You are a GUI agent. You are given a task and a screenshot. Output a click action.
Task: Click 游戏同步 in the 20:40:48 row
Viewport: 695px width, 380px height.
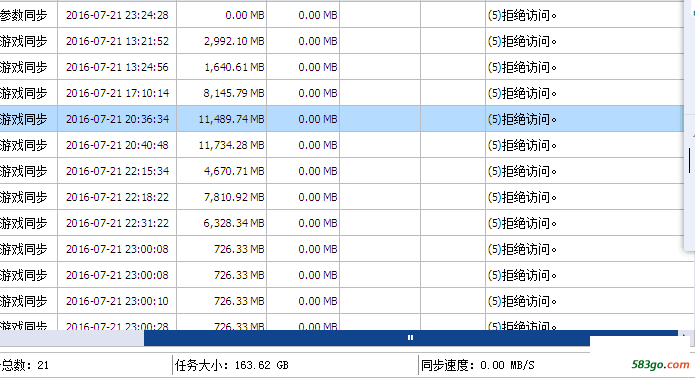(x=23, y=145)
